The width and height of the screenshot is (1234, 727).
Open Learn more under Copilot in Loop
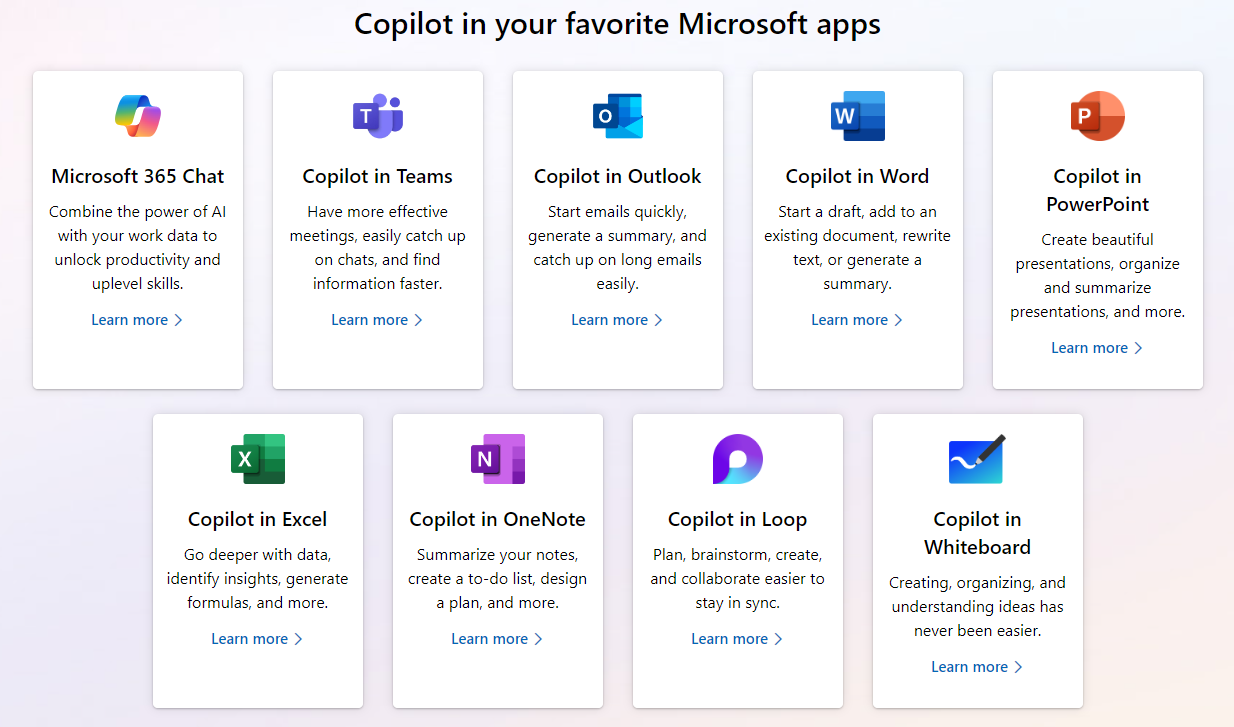[x=737, y=639]
